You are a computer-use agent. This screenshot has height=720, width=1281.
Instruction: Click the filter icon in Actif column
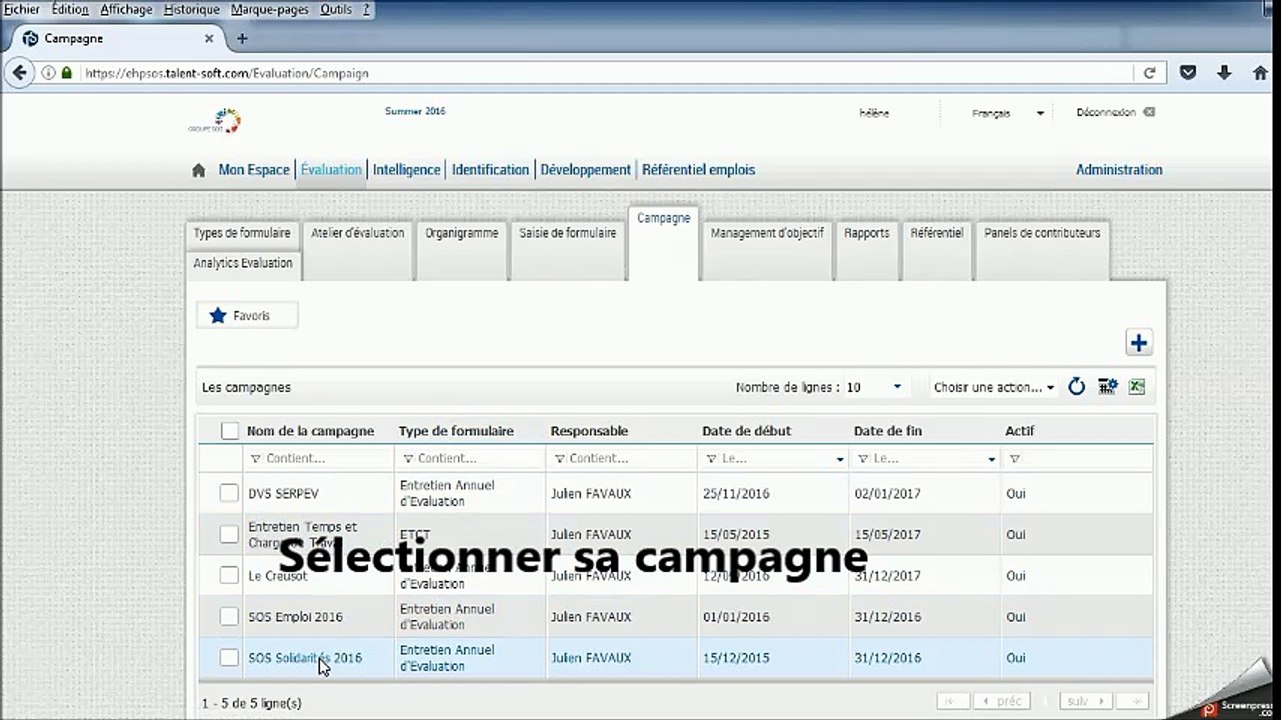(x=1014, y=459)
